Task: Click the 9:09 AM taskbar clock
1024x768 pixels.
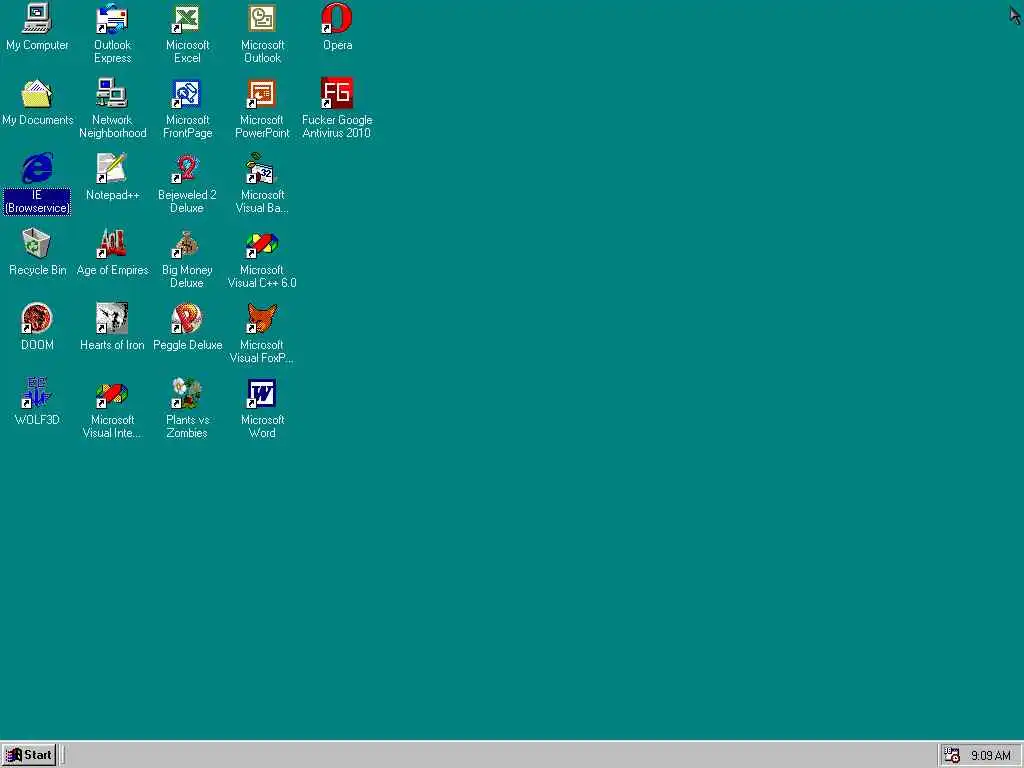Action: pos(991,756)
